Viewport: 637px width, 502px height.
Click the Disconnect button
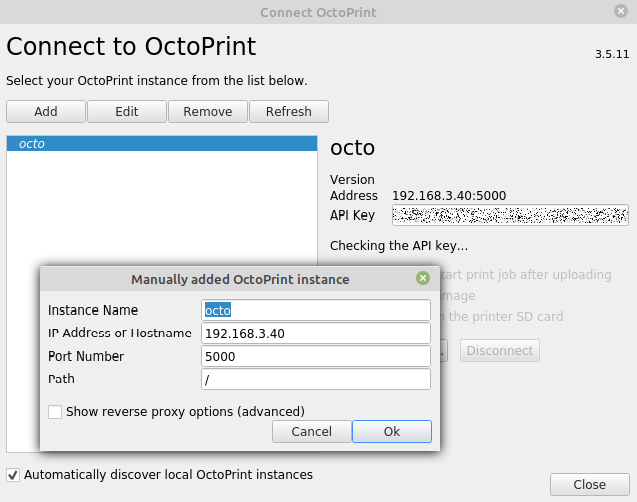point(500,351)
